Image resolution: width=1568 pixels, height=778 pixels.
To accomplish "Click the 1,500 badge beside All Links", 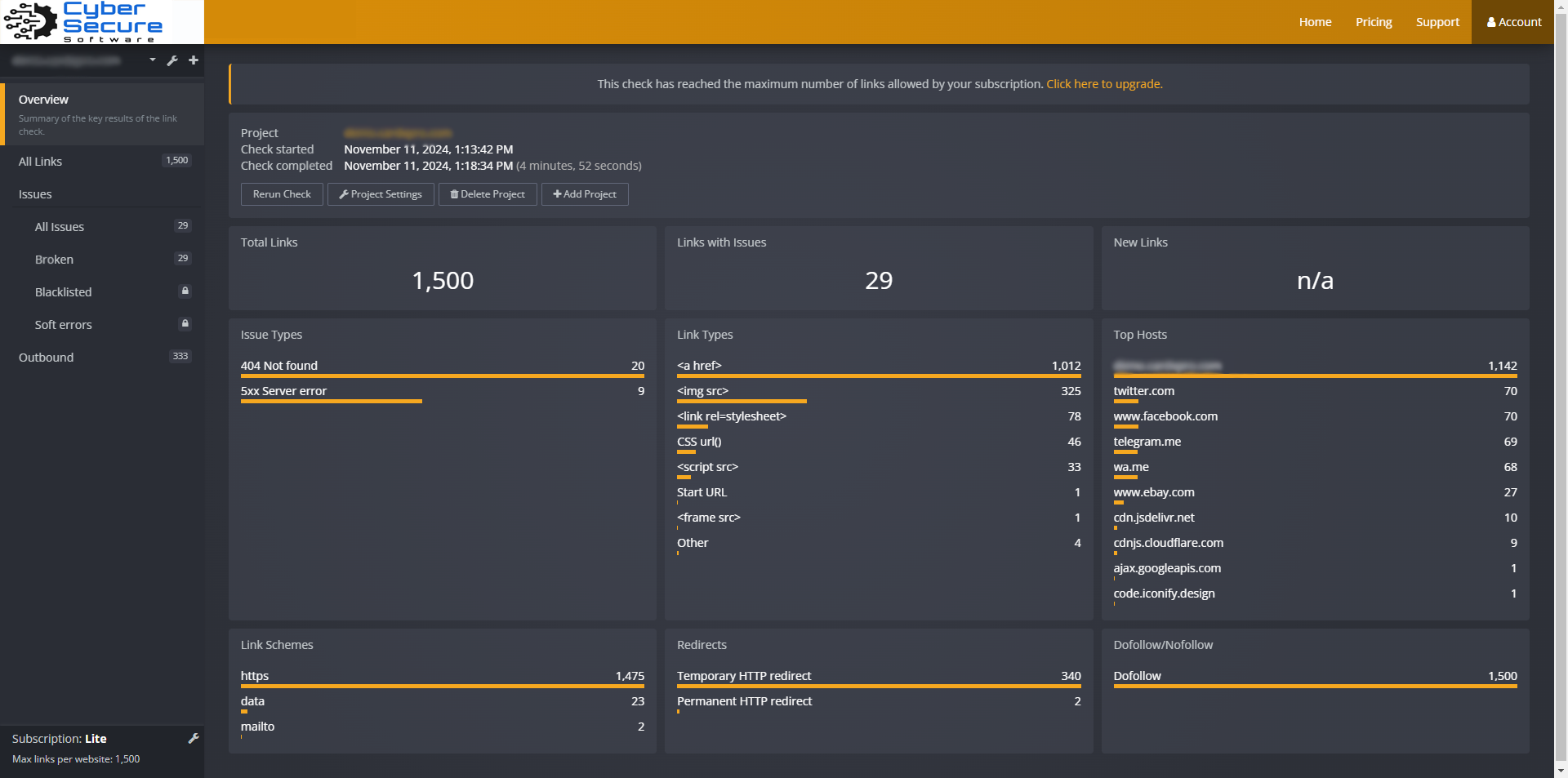I will coord(177,161).
